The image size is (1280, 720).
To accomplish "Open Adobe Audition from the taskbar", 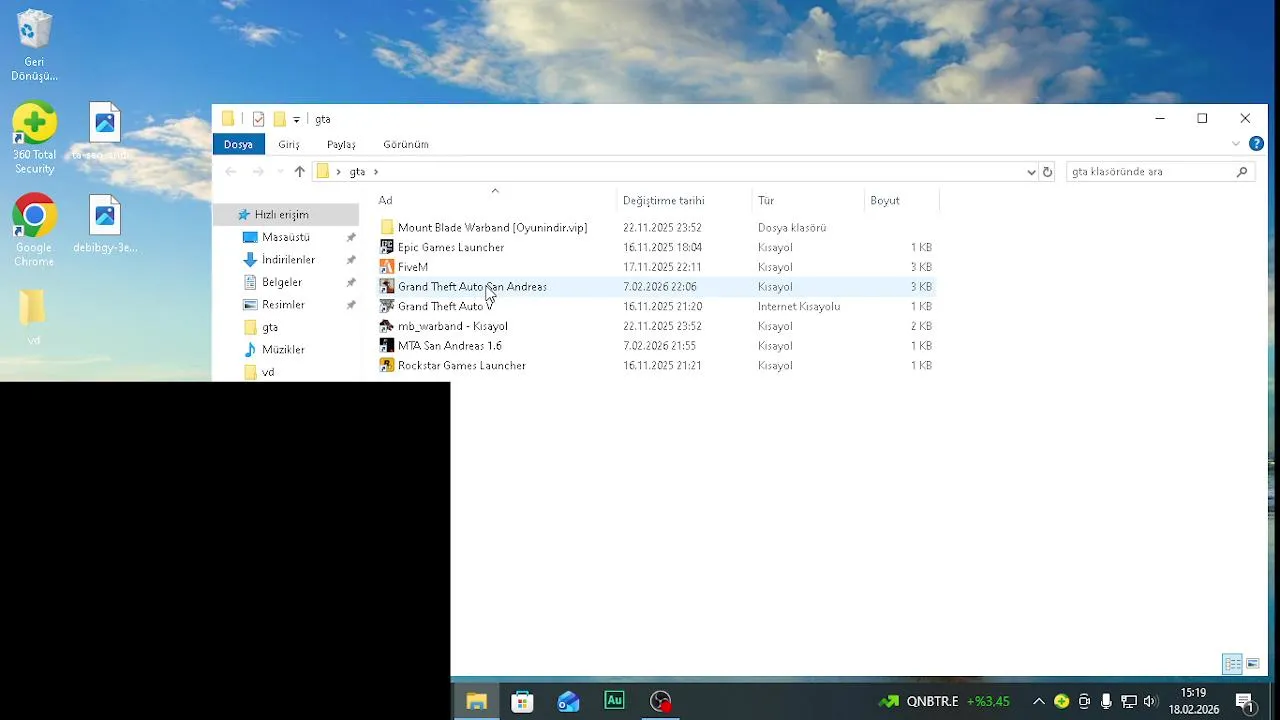I will coord(614,701).
